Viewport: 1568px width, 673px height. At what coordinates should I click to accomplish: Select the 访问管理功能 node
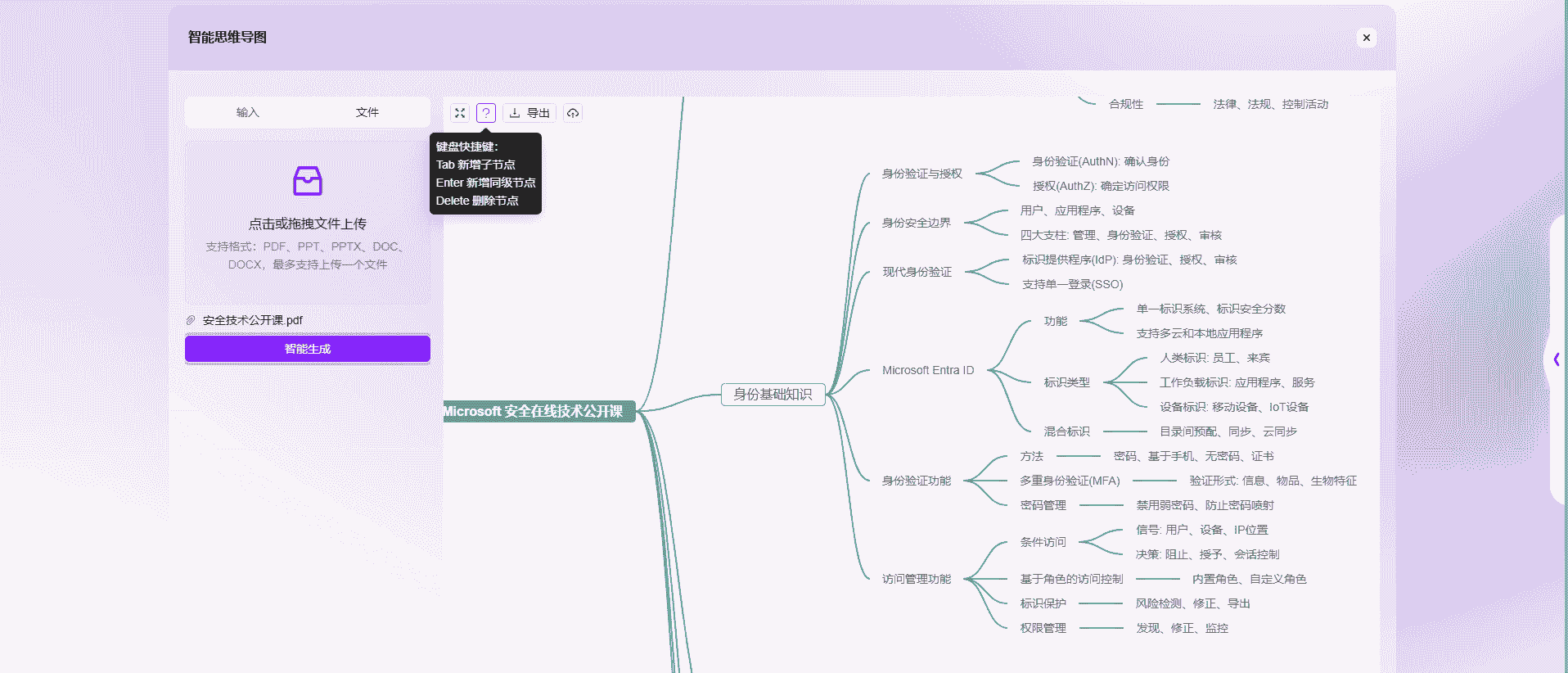tap(916, 579)
